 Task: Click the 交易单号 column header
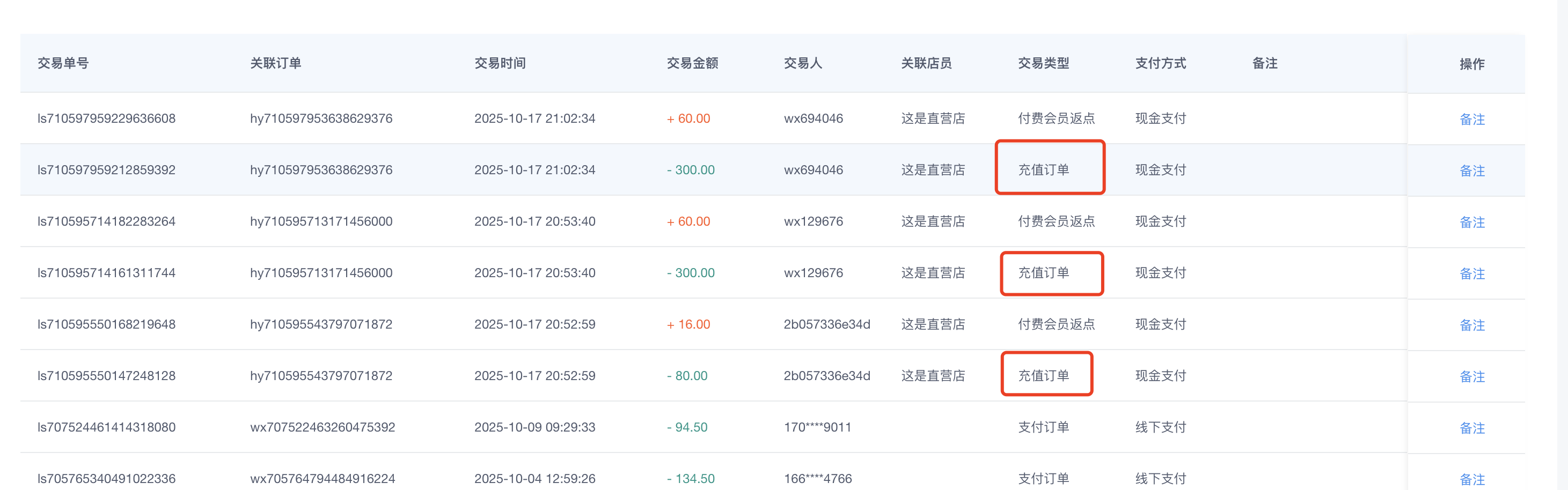pyautogui.click(x=63, y=63)
